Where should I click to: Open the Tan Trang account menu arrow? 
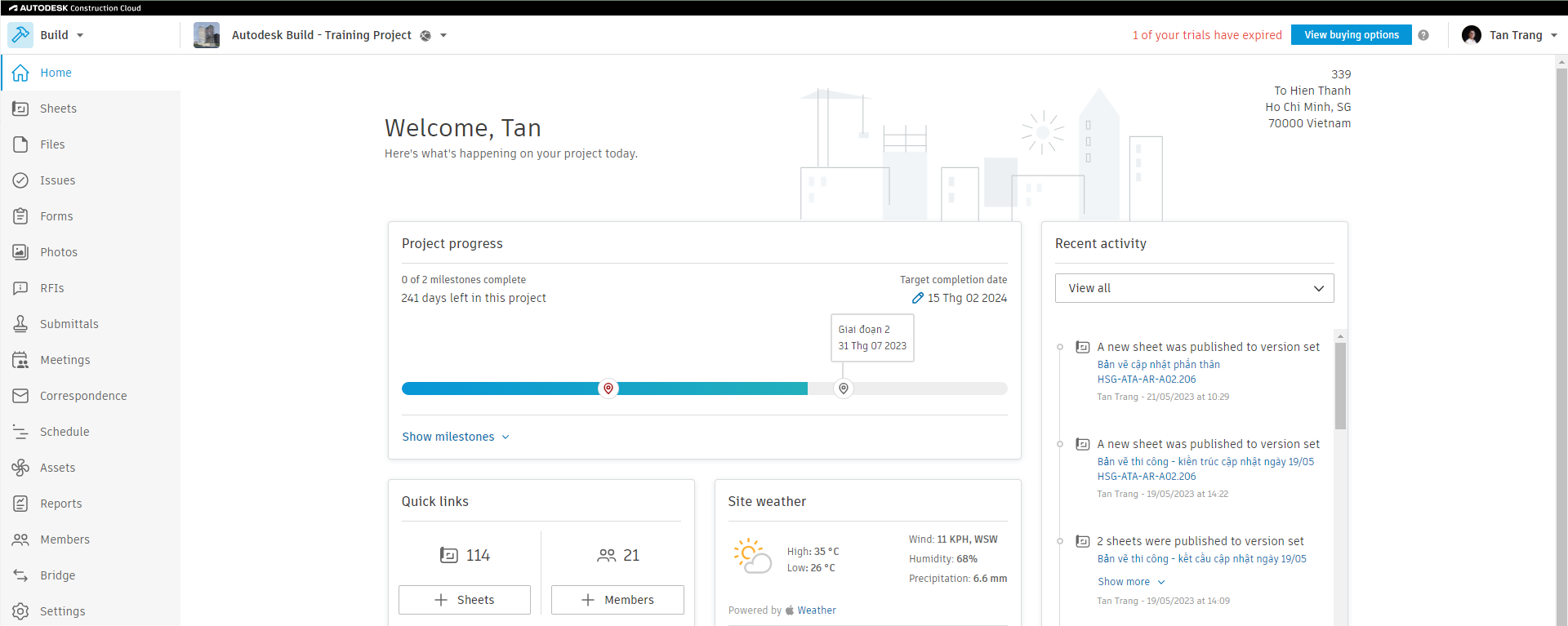(1554, 35)
